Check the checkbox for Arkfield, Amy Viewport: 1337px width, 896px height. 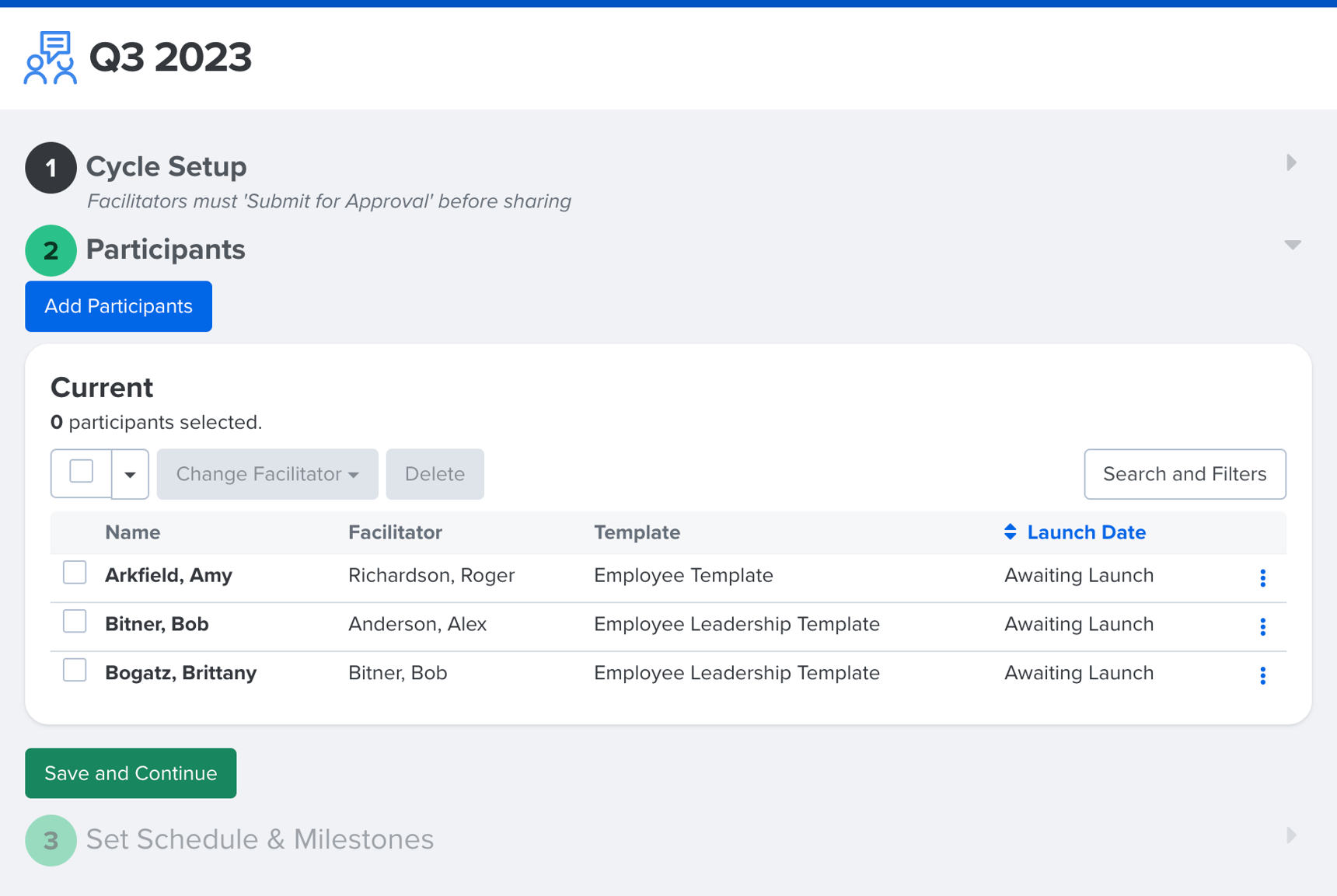pyautogui.click(x=74, y=572)
